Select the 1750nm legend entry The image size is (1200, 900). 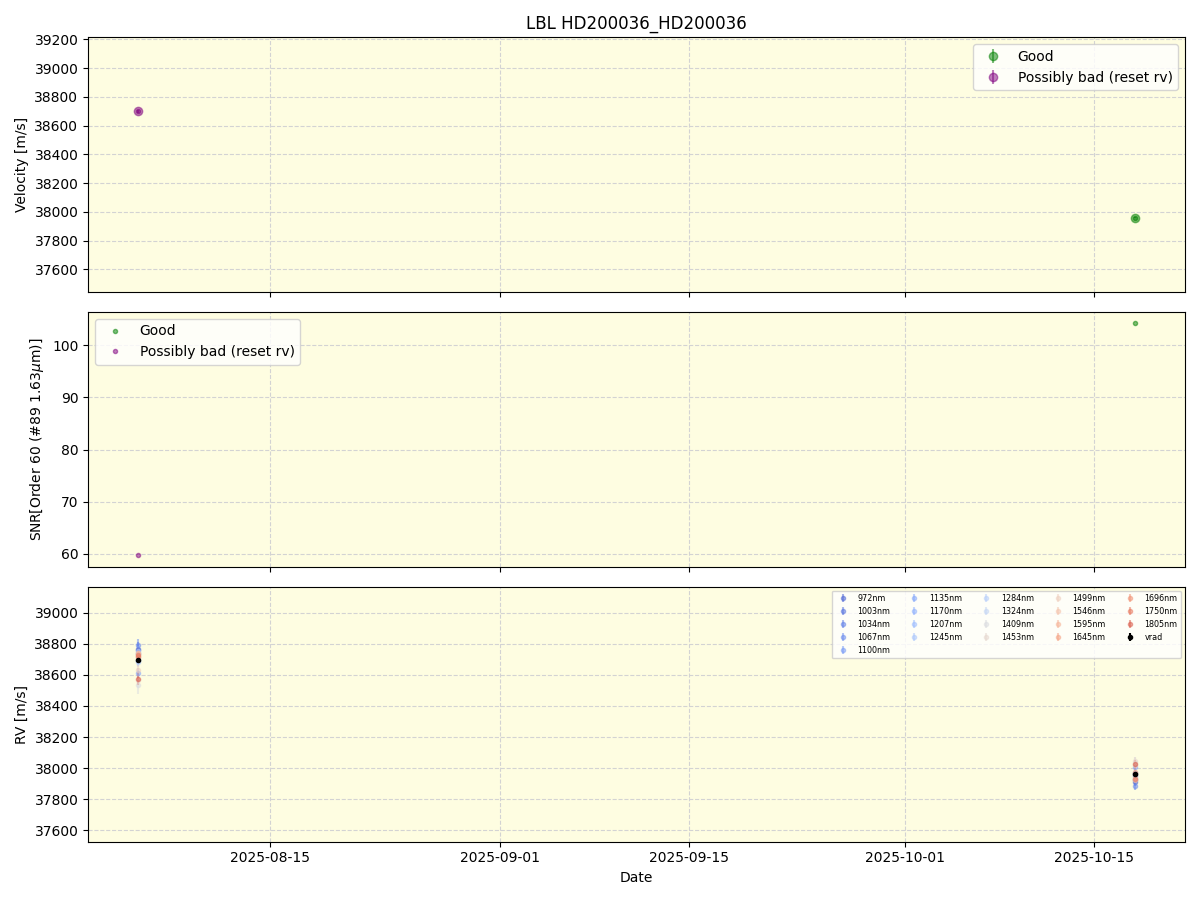(1152, 611)
